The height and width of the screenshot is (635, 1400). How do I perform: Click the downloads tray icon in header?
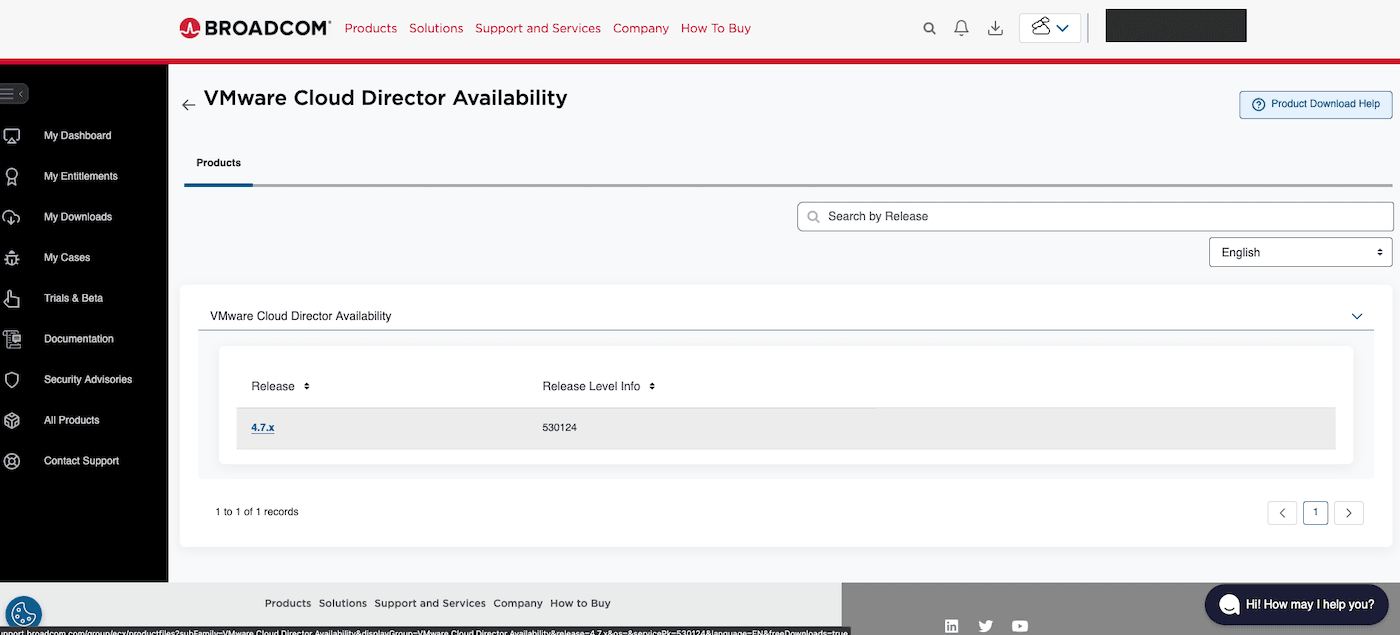click(995, 28)
